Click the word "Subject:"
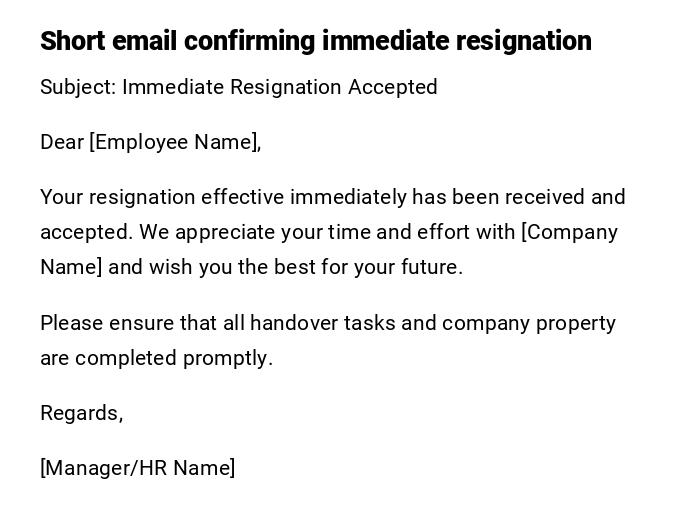 pos(78,87)
